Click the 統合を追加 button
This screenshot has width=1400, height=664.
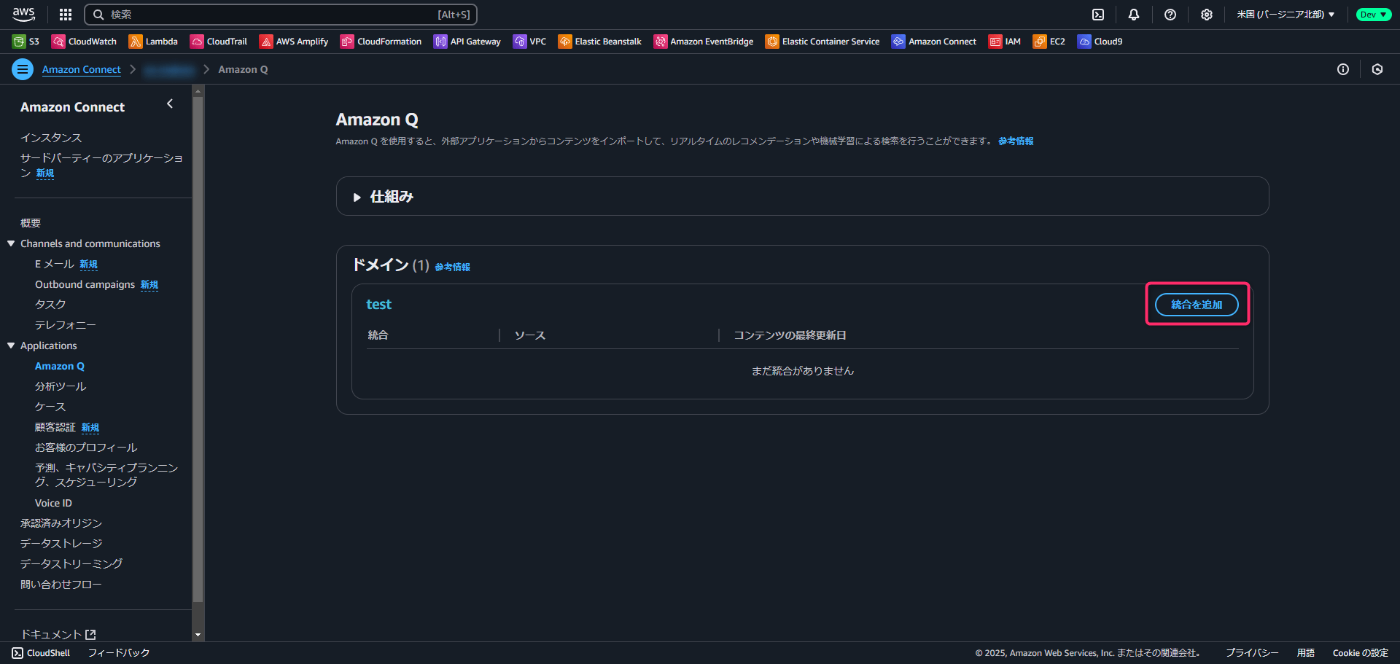coord(1196,304)
